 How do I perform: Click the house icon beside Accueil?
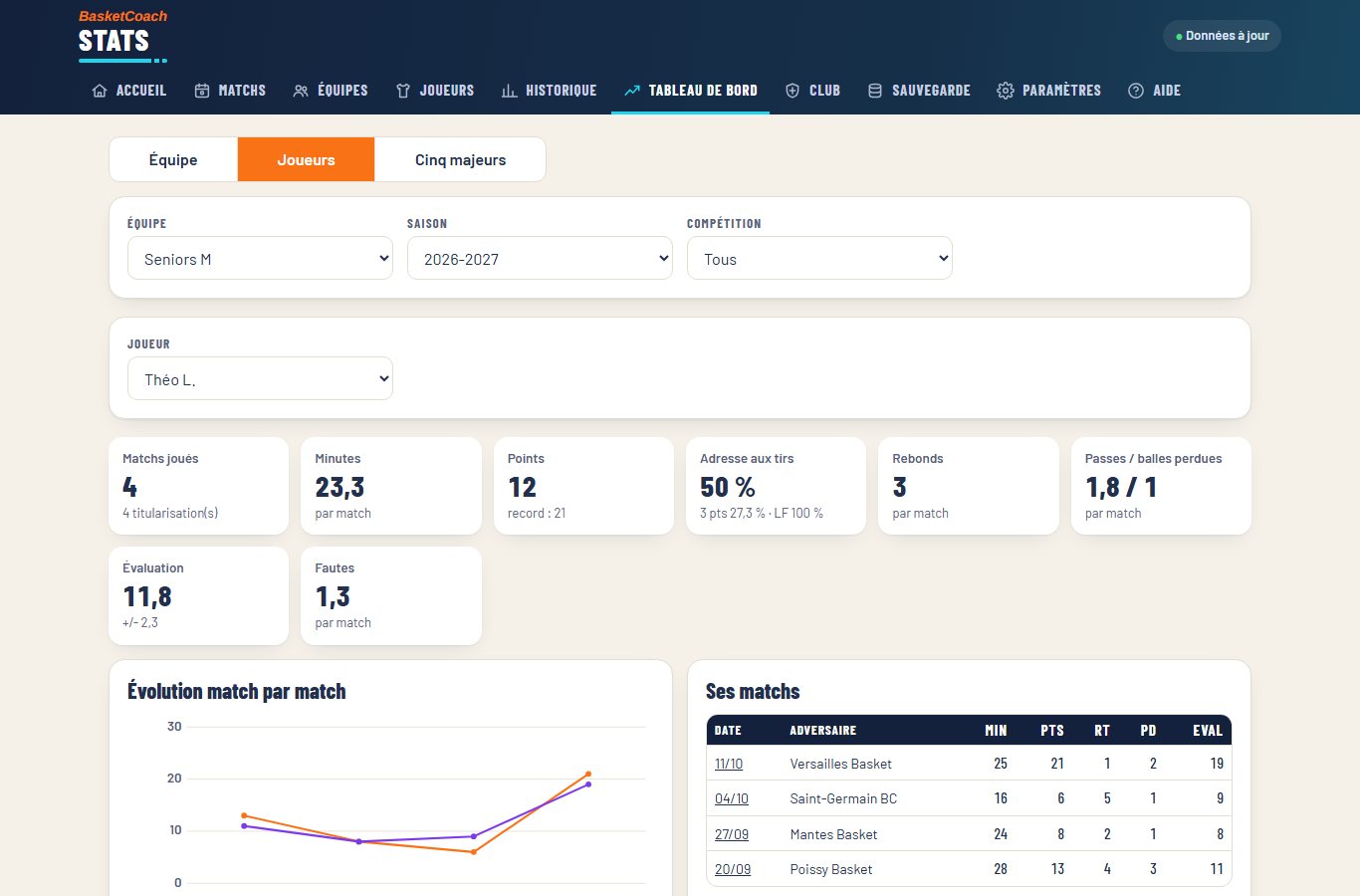[x=100, y=91]
